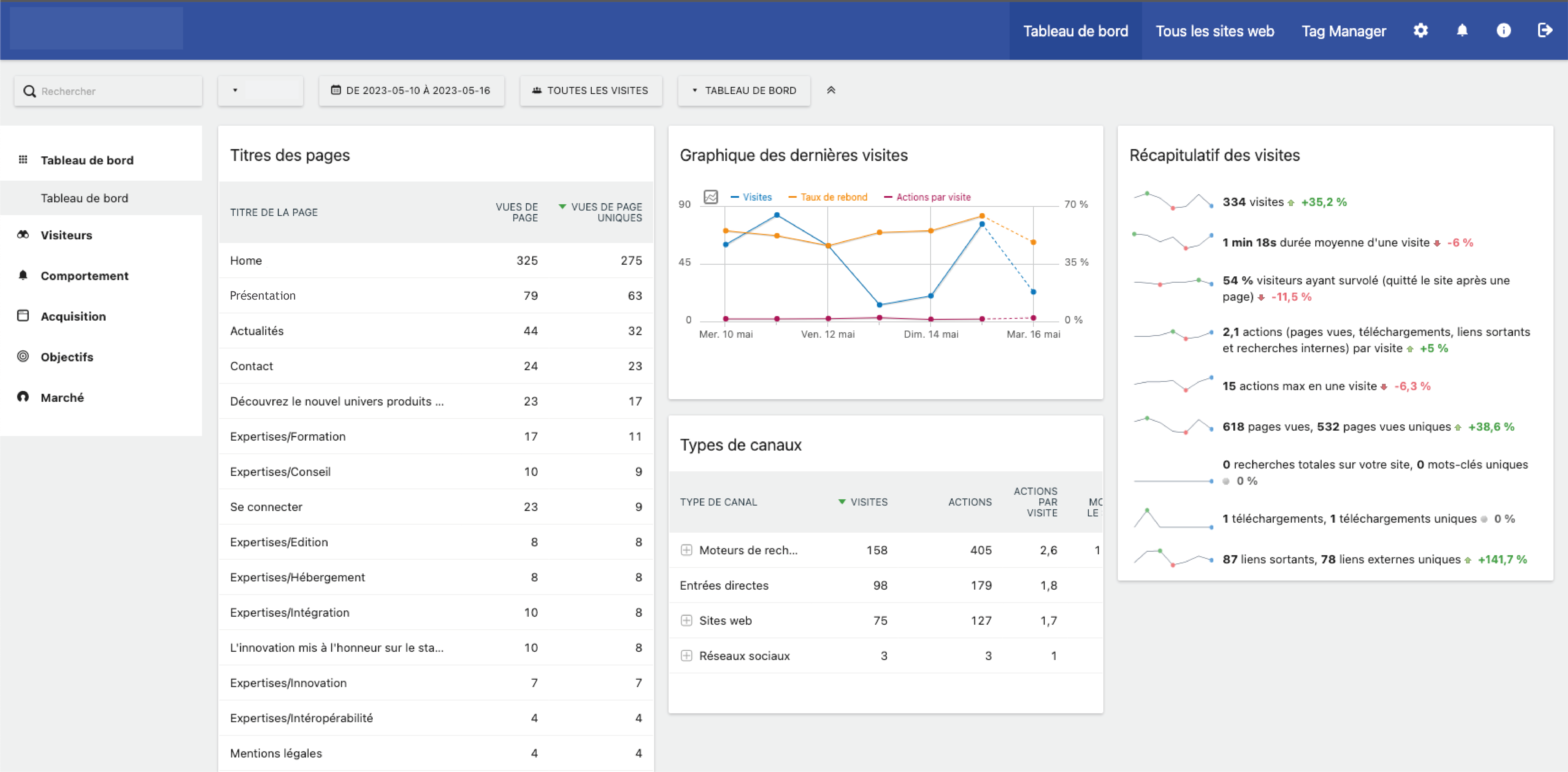Viewport: 1568px width, 772px height.
Task: Click the info icon in header
Action: [1503, 31]
